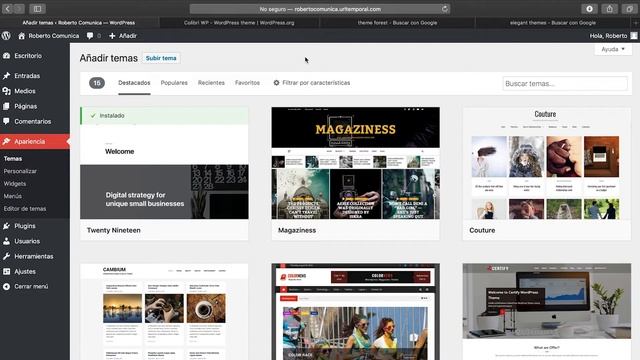The image size is (640, 360).
Task: Open the Roberto Comunica site home link
Action: [49, 36]
